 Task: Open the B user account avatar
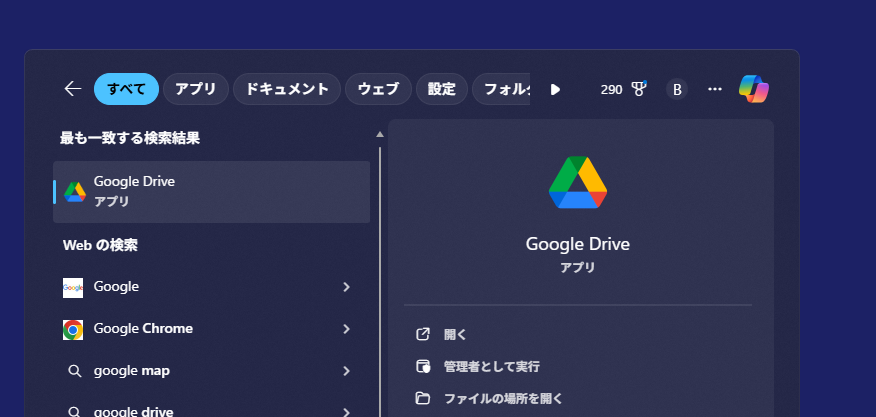(x=677, y=89)
